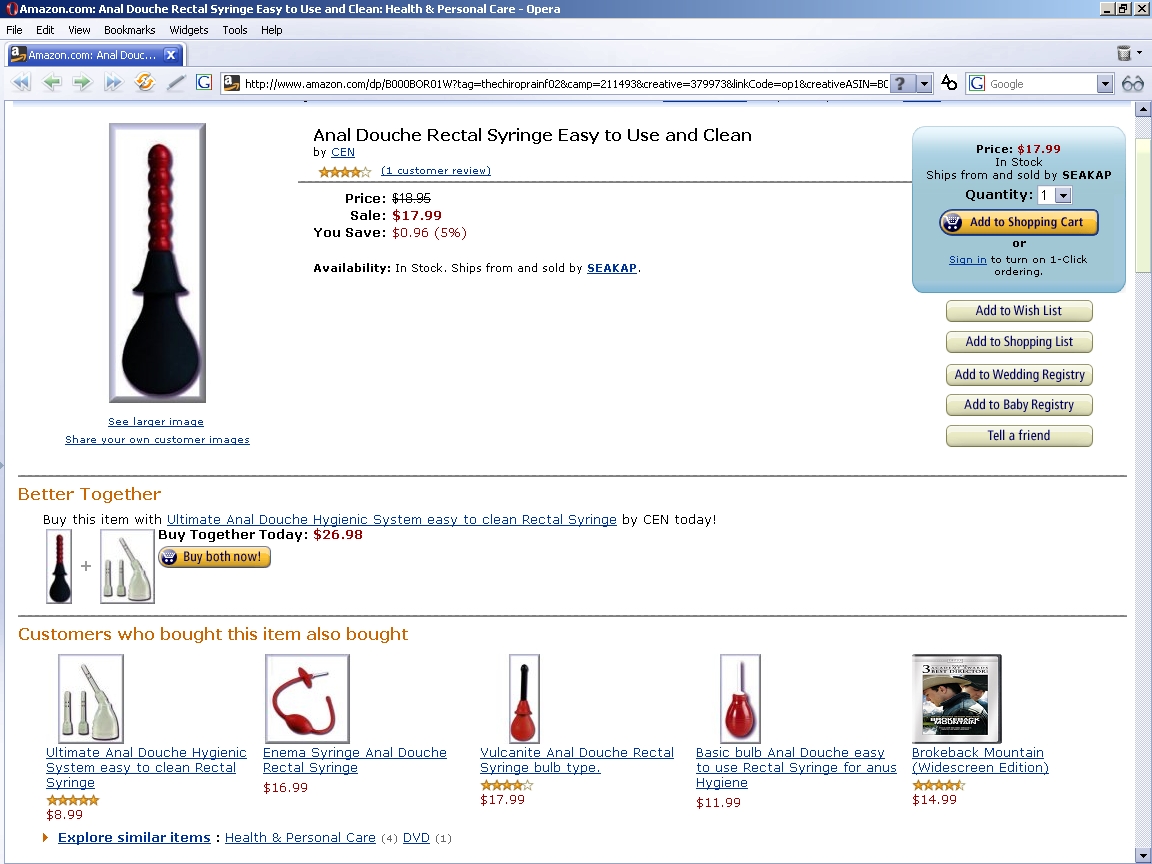Click the Fast Forward toolbar icon
The image size is (1152, 864).
click(x=113, y=83)
